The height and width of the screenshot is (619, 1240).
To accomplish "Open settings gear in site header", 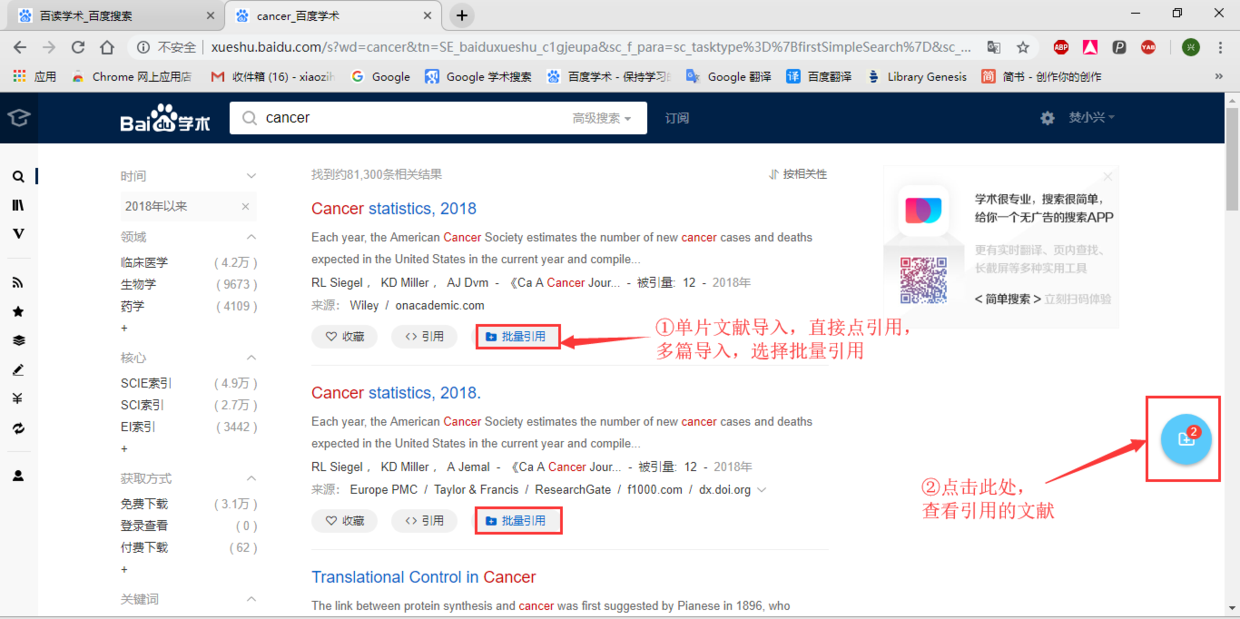I will 1047,118.
